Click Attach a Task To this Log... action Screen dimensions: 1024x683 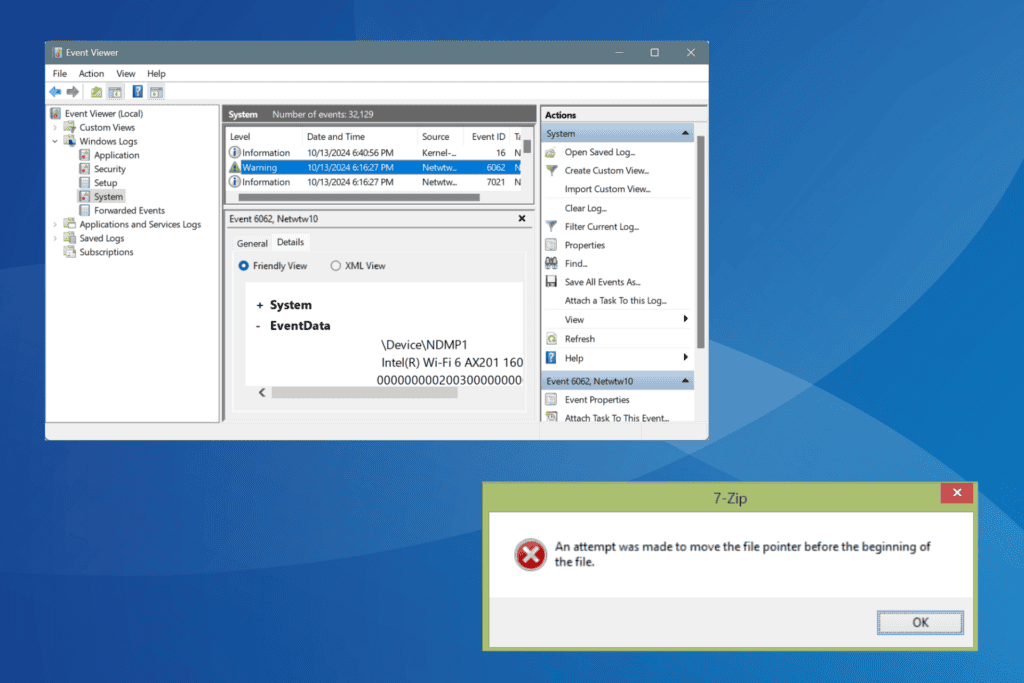point(615,300)
